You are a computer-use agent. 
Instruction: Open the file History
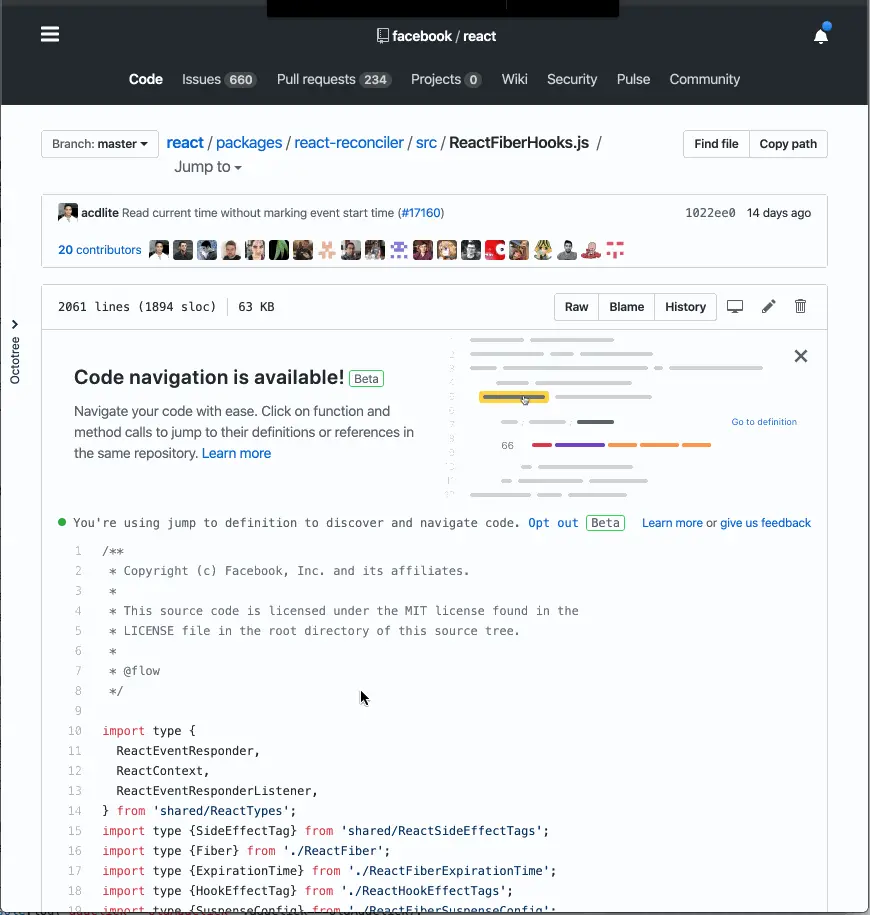coord(686,307)
